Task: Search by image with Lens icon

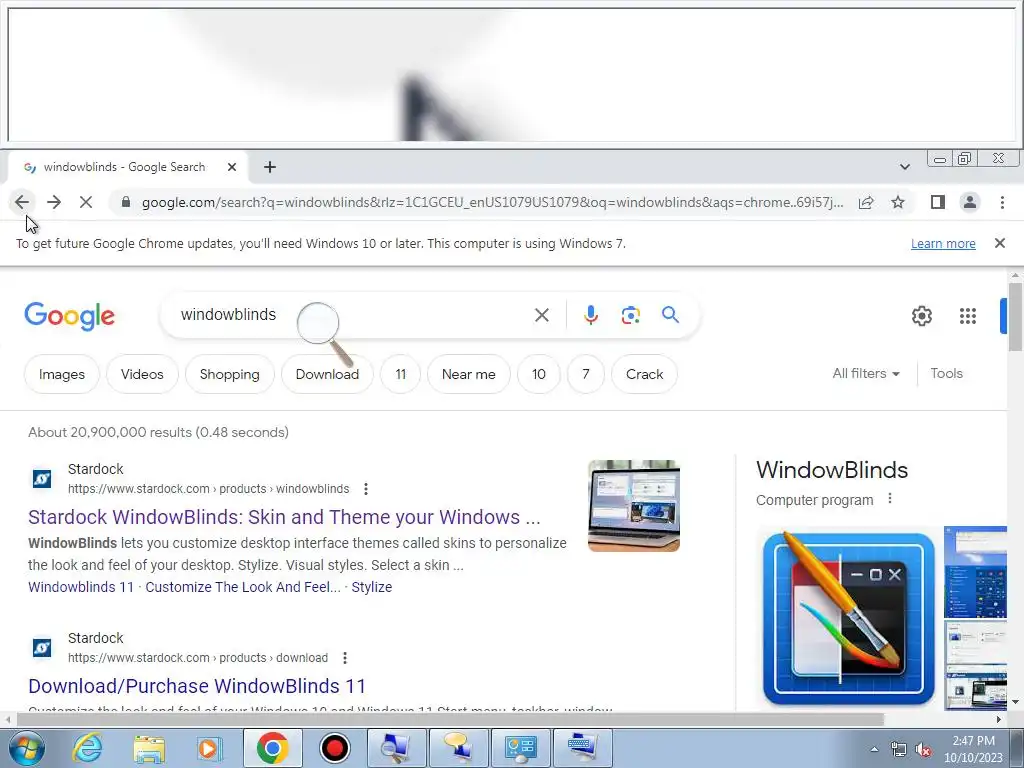Action: pos(630,315)
